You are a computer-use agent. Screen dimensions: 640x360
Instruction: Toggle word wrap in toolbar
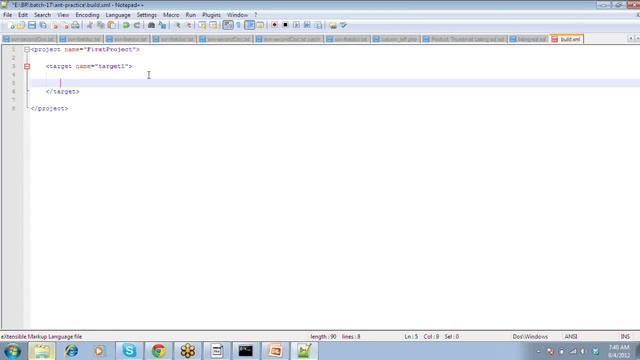pos(228,25)
